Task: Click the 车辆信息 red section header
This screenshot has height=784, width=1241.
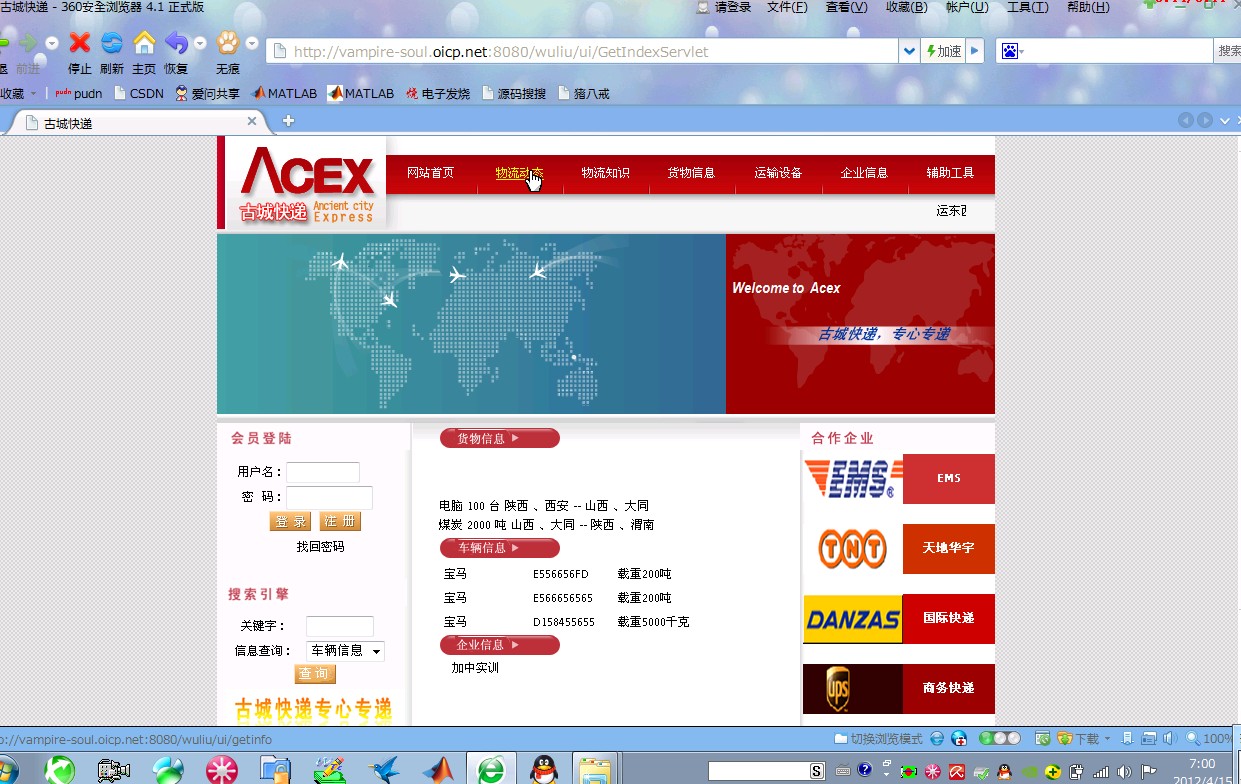Action: pyautogui.click(x=499, y=548)
